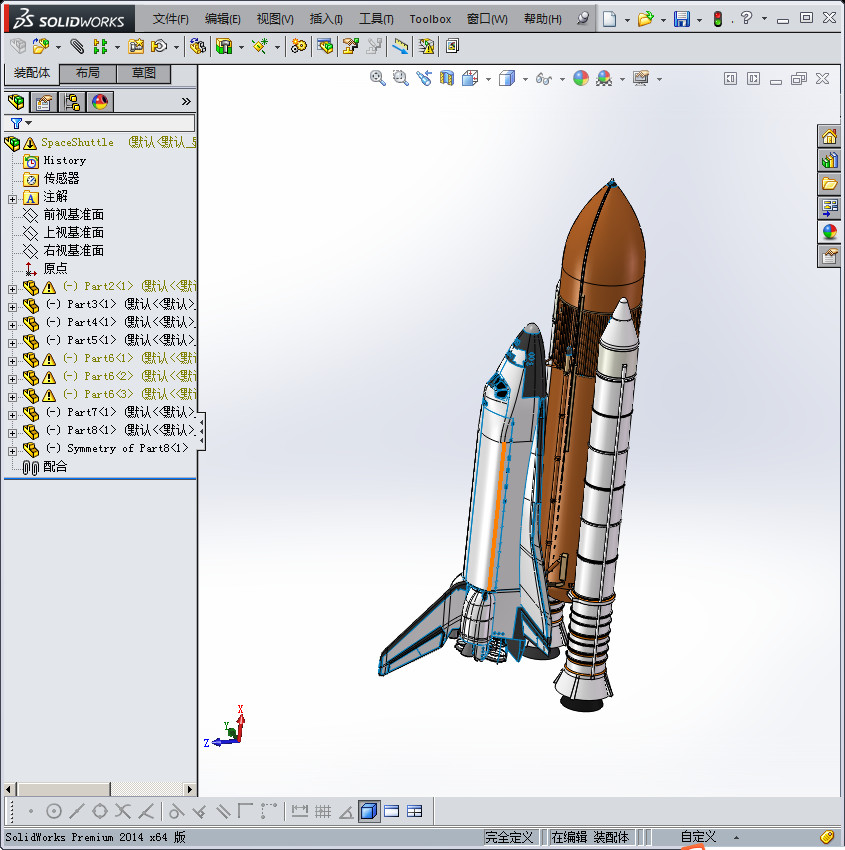This screenshot has width=845, height=850.
Task: Expand the 注解 annotations folder
Action: point(12,199)
